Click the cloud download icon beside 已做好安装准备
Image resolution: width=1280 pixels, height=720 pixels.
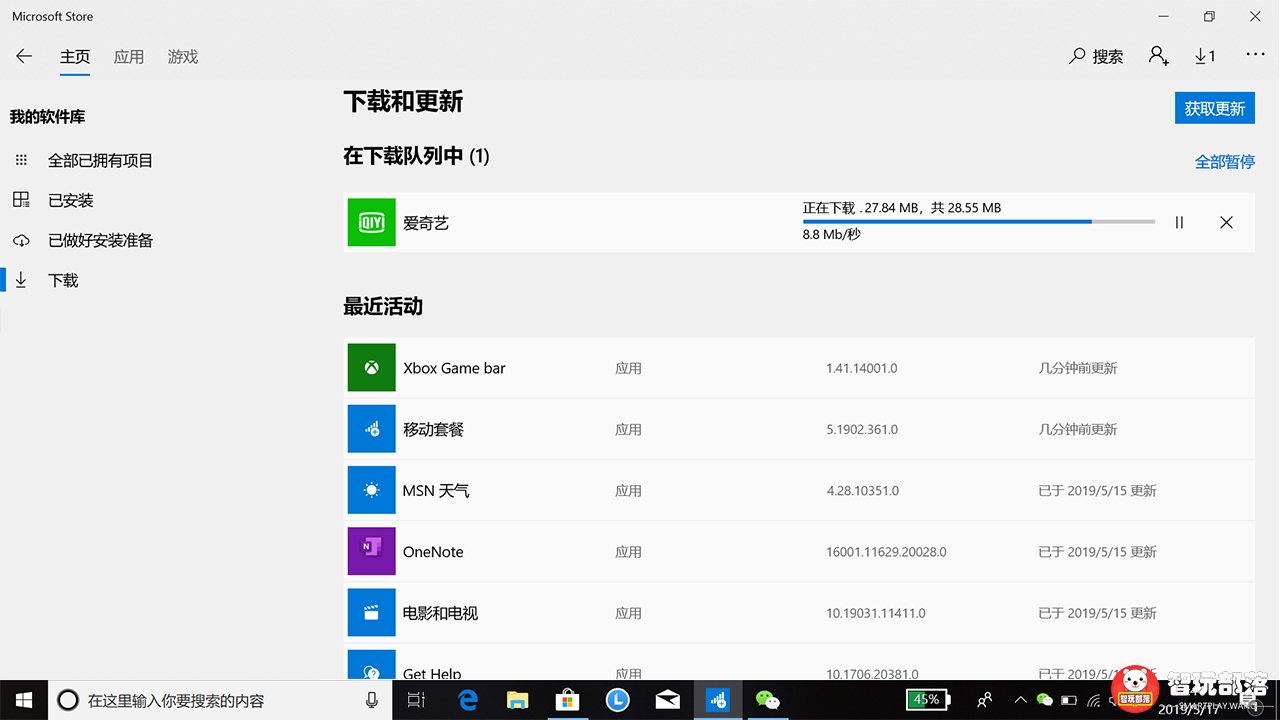21,240
